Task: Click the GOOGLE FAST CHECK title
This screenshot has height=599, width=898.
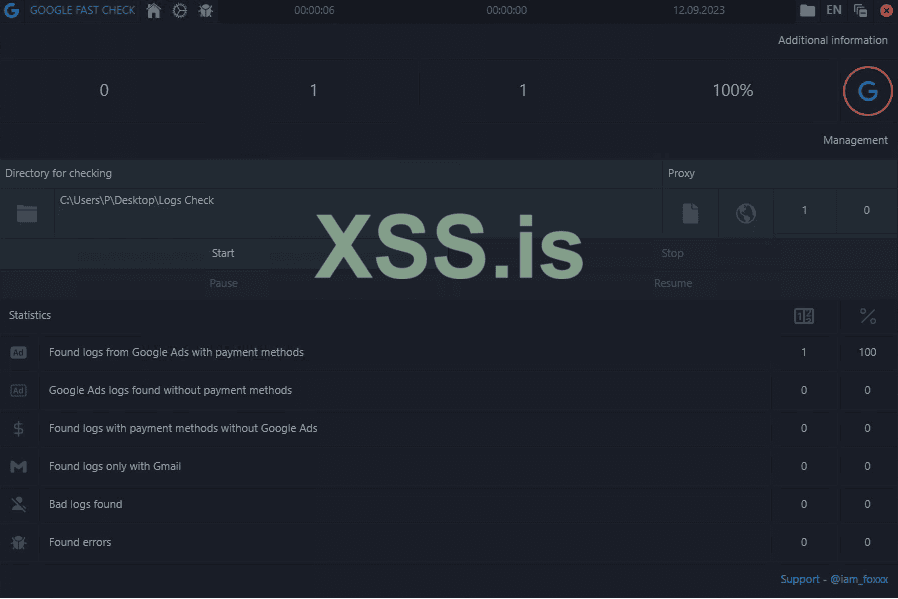Action: click(x=82, y=10)
